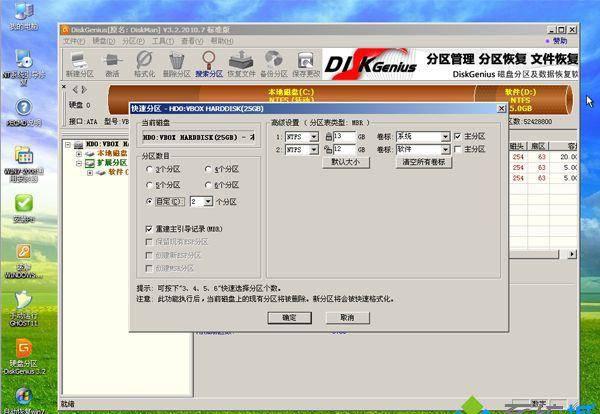The height and width of the screenshot is (414, 600).
Task: Click the 赞助 link at top right
Action: [x=559, y=41]
